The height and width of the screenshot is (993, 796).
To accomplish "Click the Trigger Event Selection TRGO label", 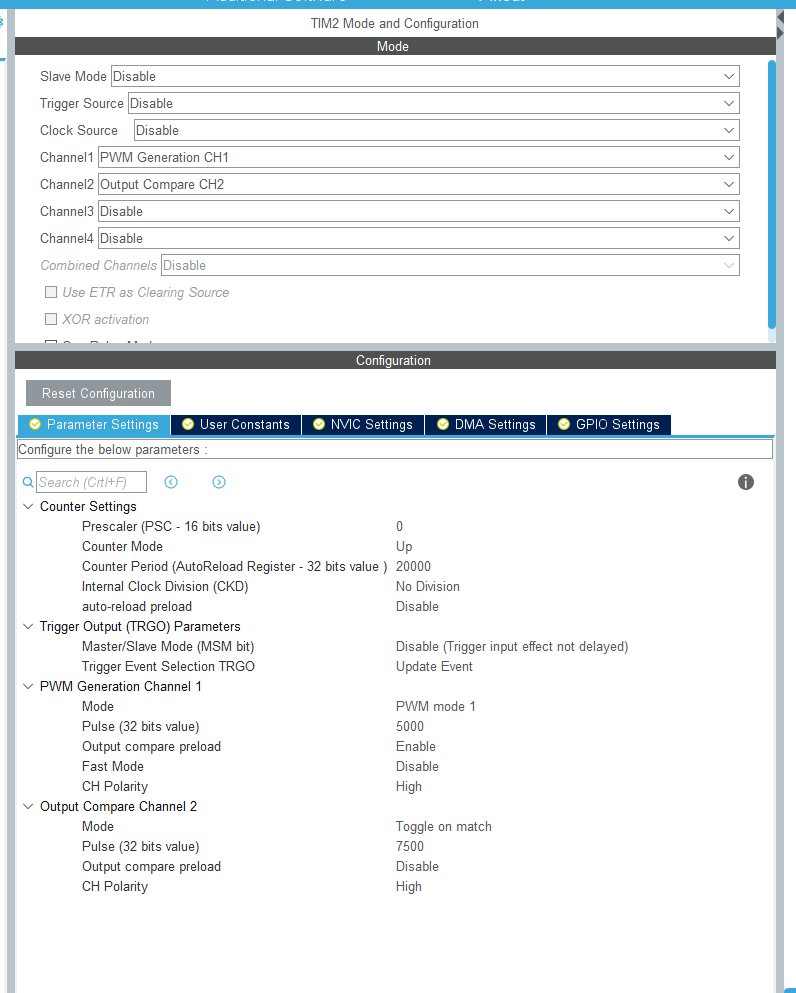I will tap(168, 666).
